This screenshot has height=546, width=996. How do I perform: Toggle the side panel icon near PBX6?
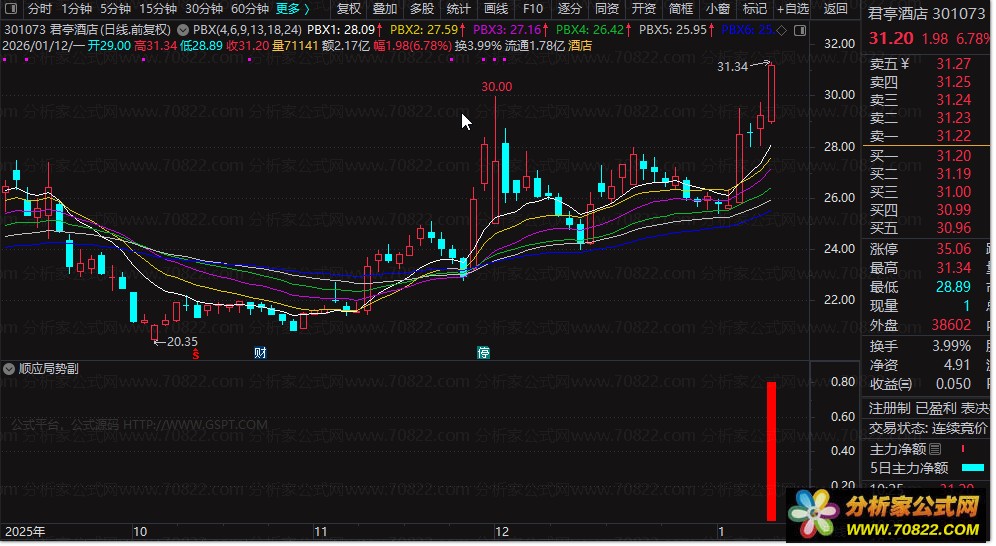800,30
